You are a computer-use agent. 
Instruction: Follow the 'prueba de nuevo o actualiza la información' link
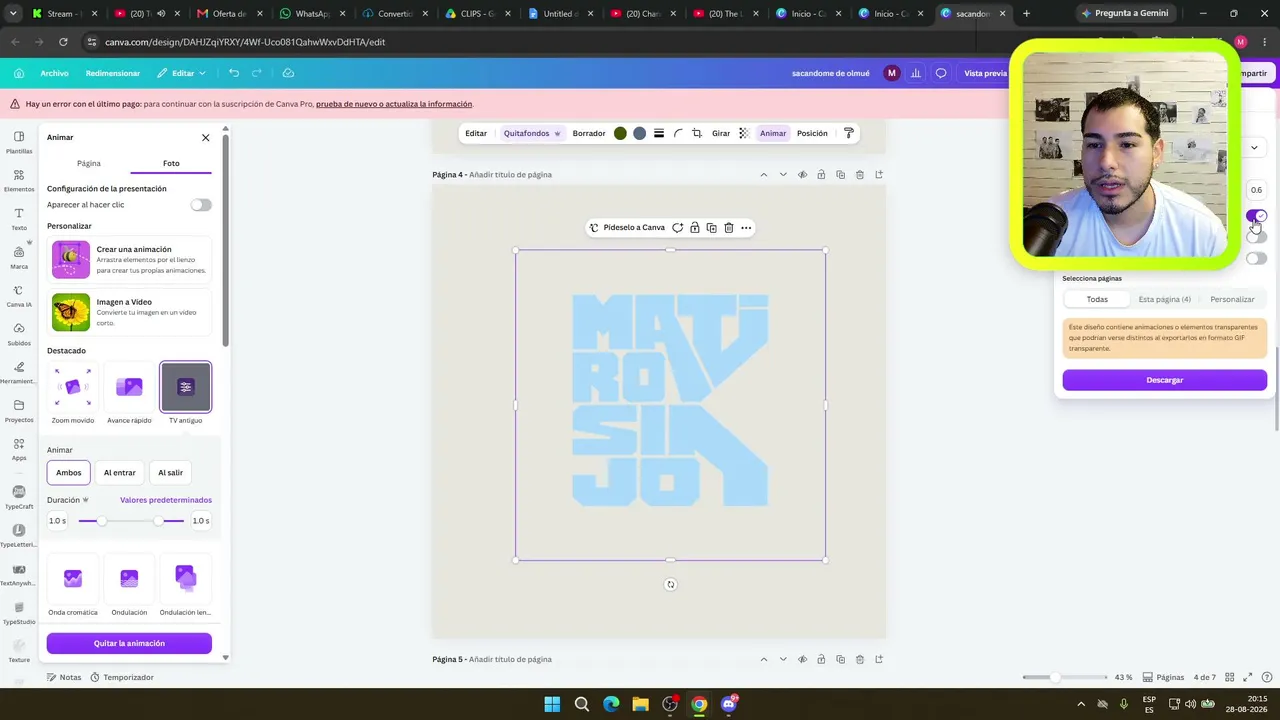[x=394, y=104]
